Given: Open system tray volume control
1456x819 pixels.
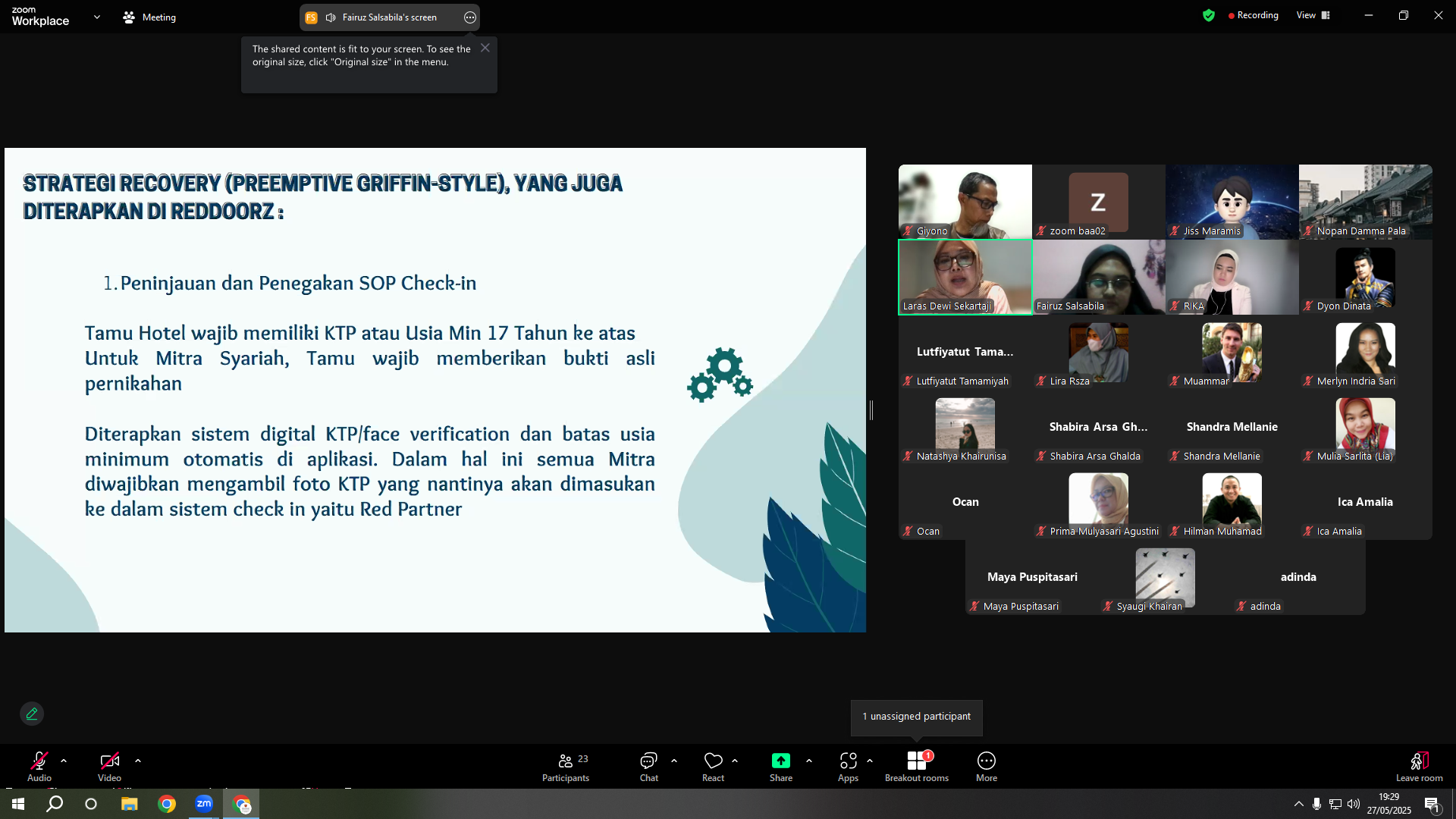Looking at the screenshot, I should click(x=1354, y=804).
